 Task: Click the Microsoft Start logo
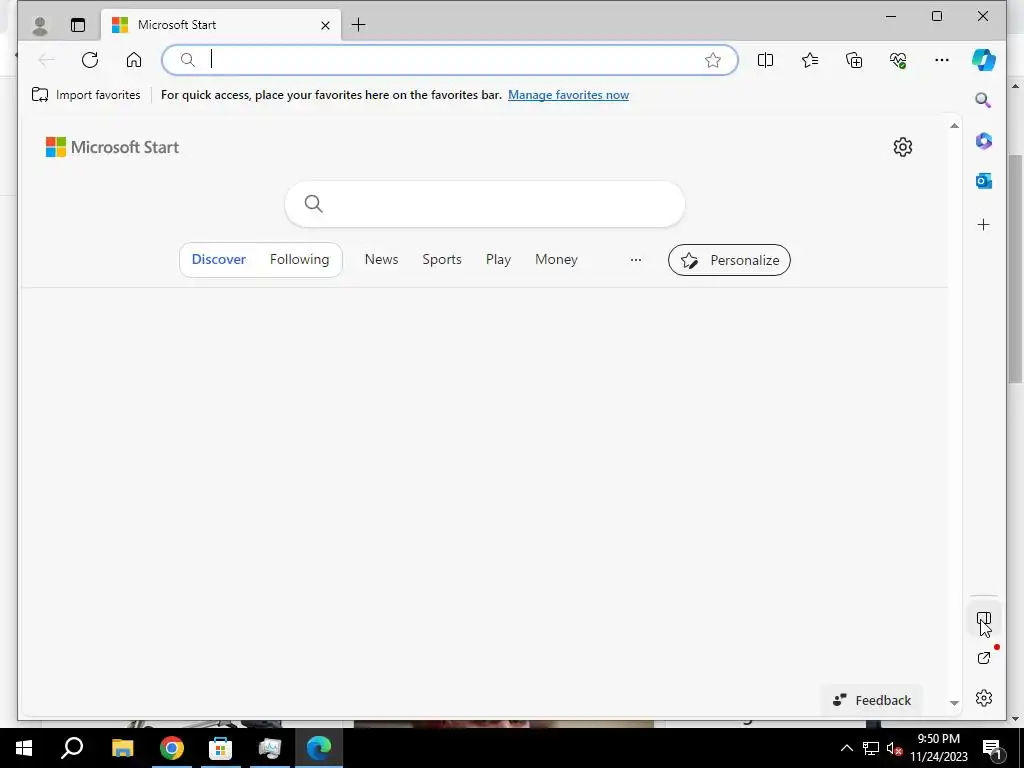pos(112,147)
